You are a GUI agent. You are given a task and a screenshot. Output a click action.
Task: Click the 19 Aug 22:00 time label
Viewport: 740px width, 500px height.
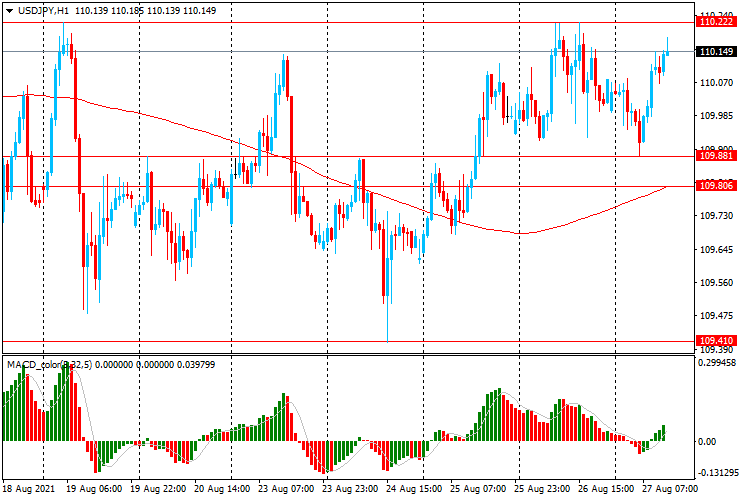tap(158, 488)
